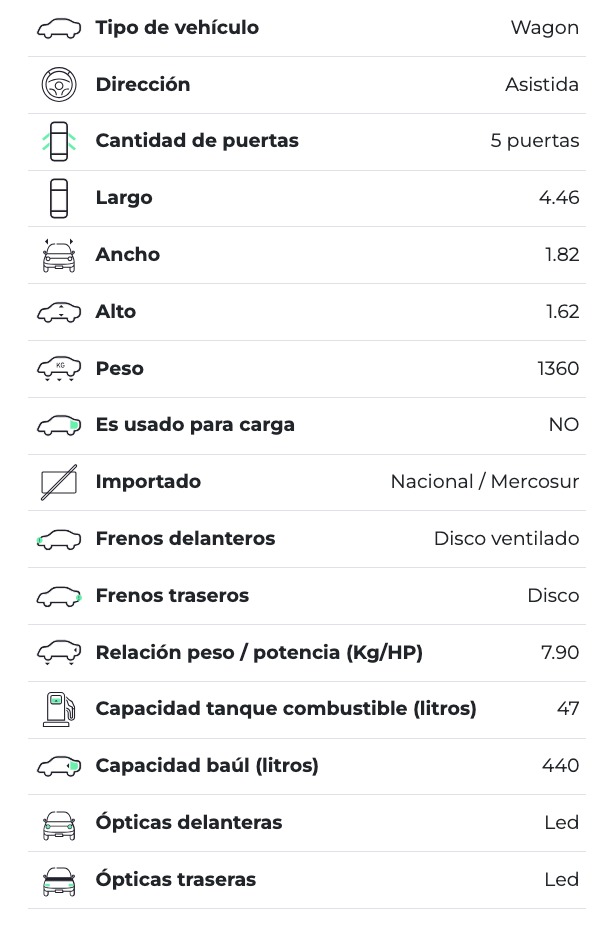Click the Ancho car width icon
Image resolution: width=606 pixels, height=934 pixels.
[59, 255]
